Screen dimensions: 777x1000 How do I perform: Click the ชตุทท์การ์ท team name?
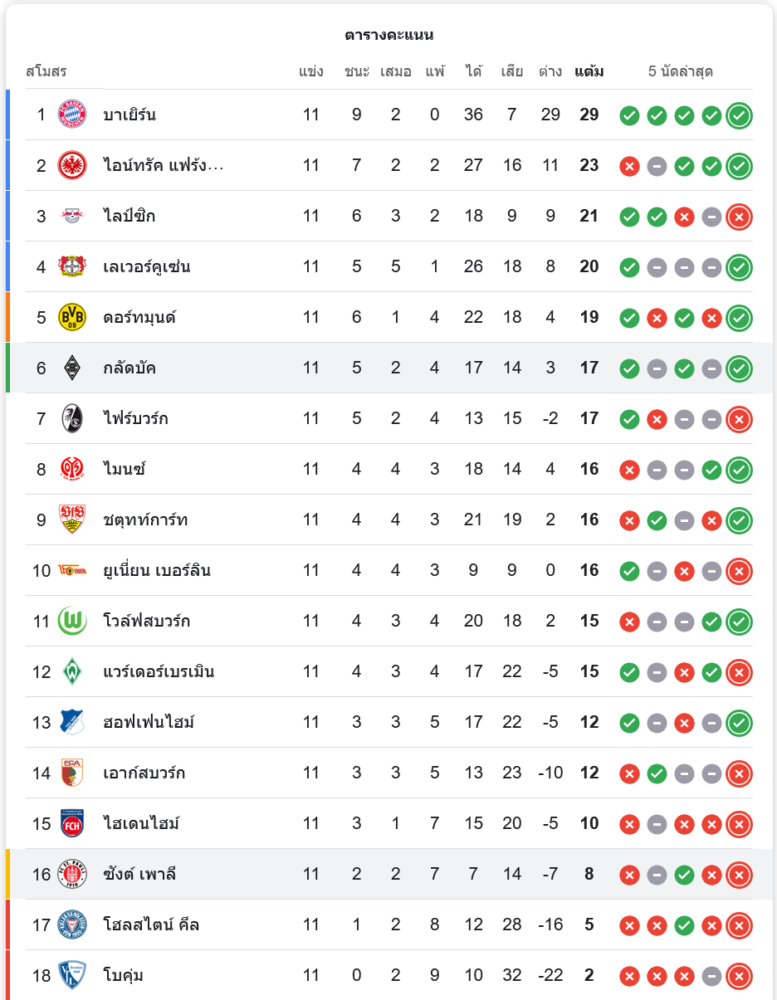point(145,520)
